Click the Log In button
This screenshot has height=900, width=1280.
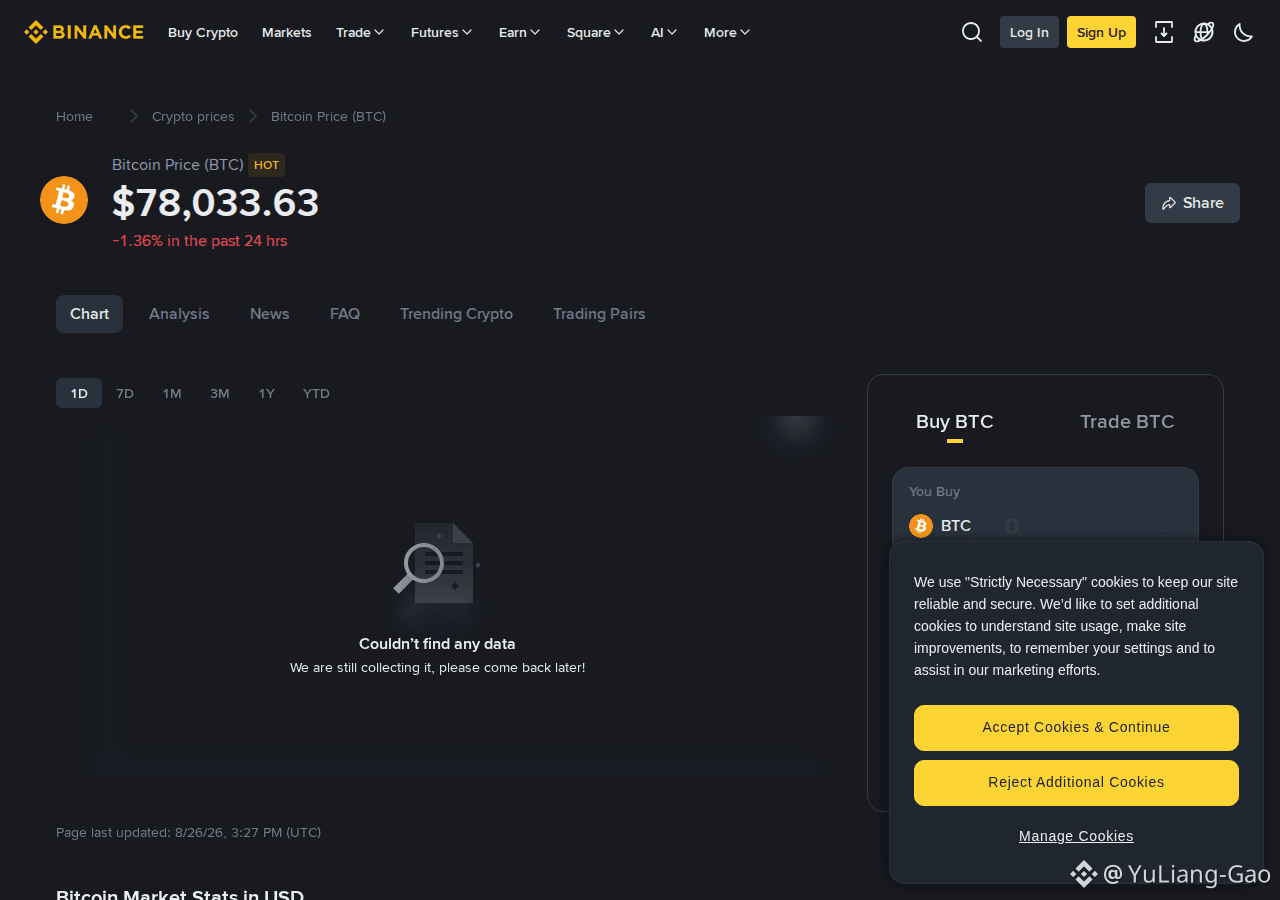[x=1029, y=32]
